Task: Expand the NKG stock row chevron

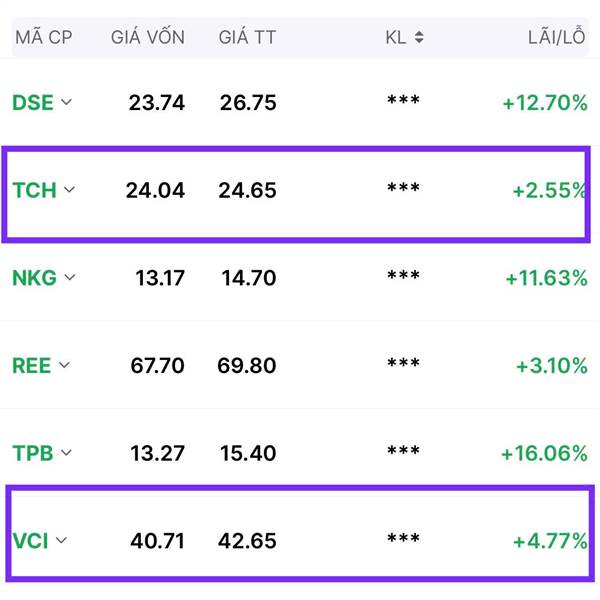Action: click(x=70, y=277)
